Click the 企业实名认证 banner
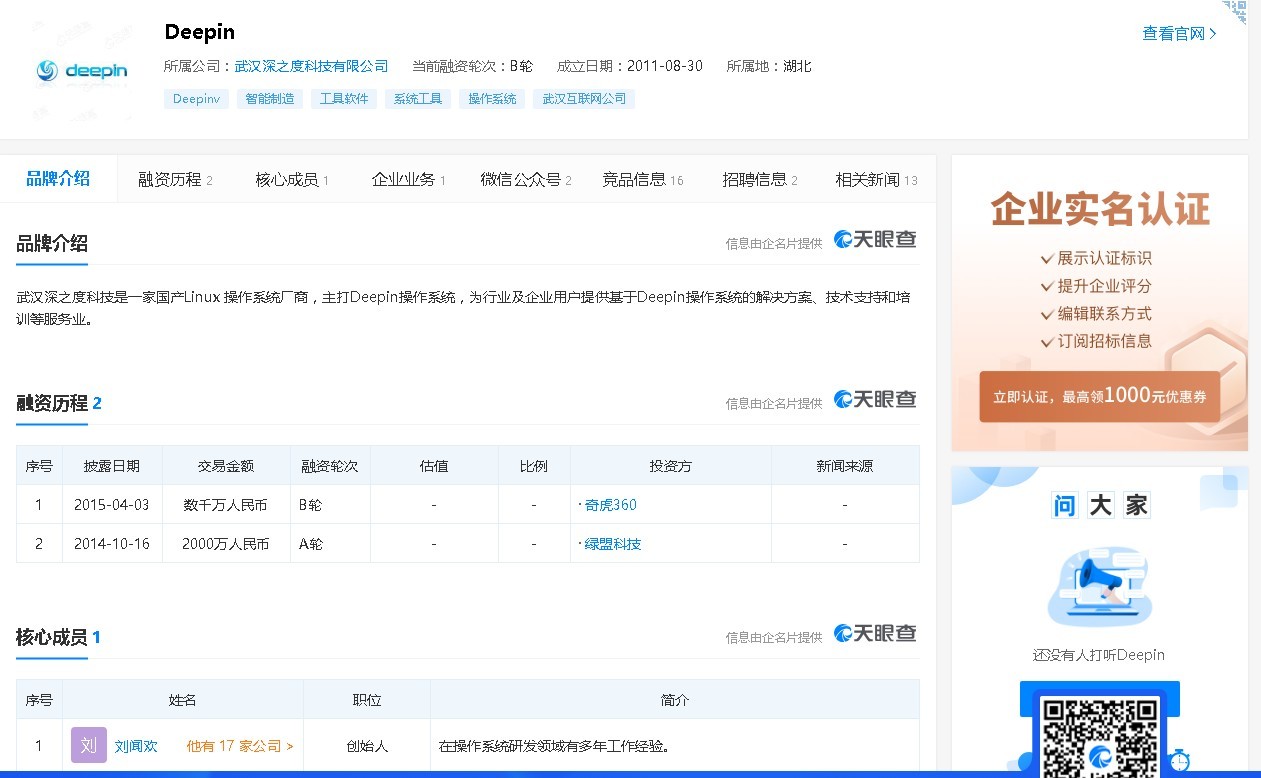 1099,303
